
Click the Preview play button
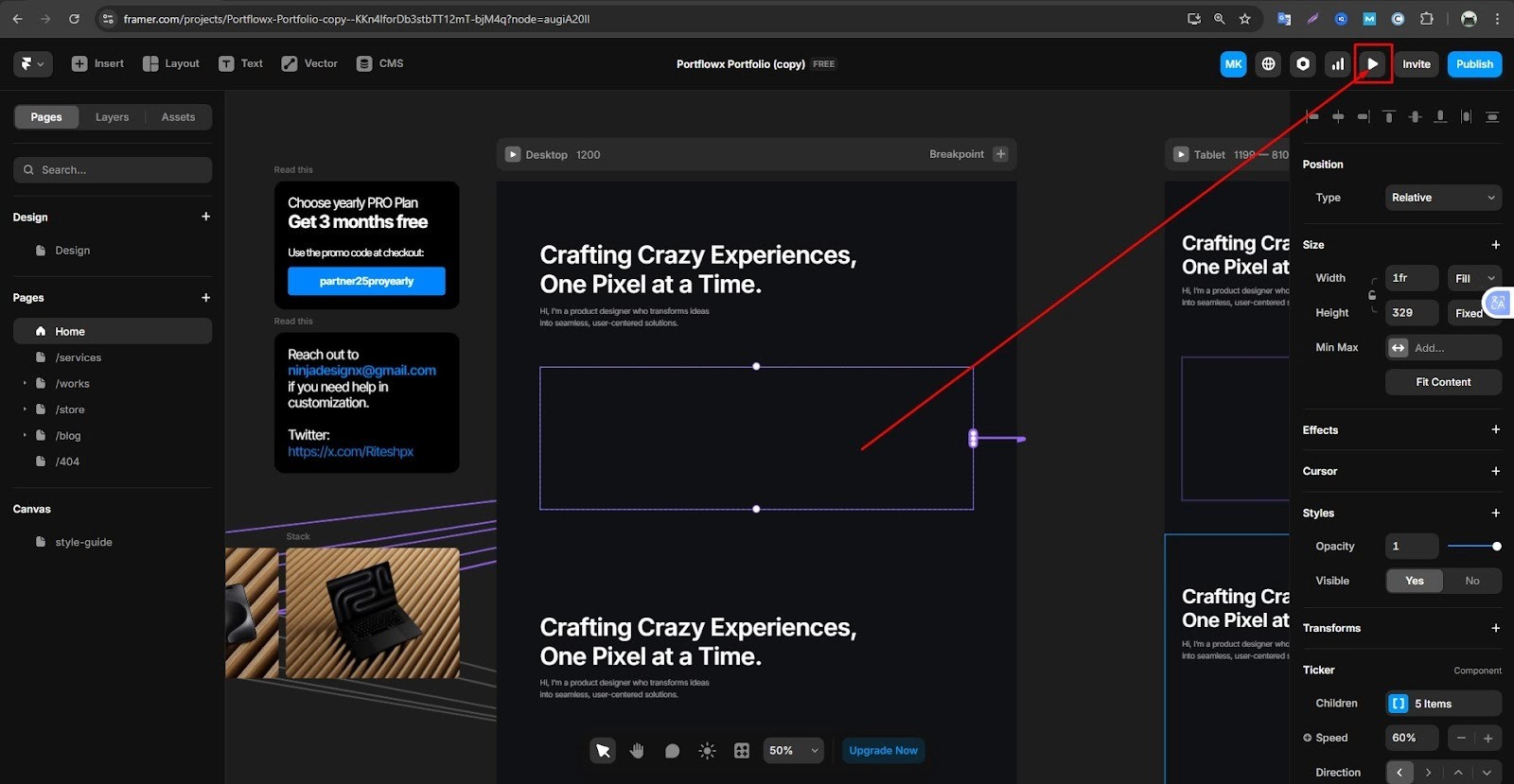pos(1372,64)
